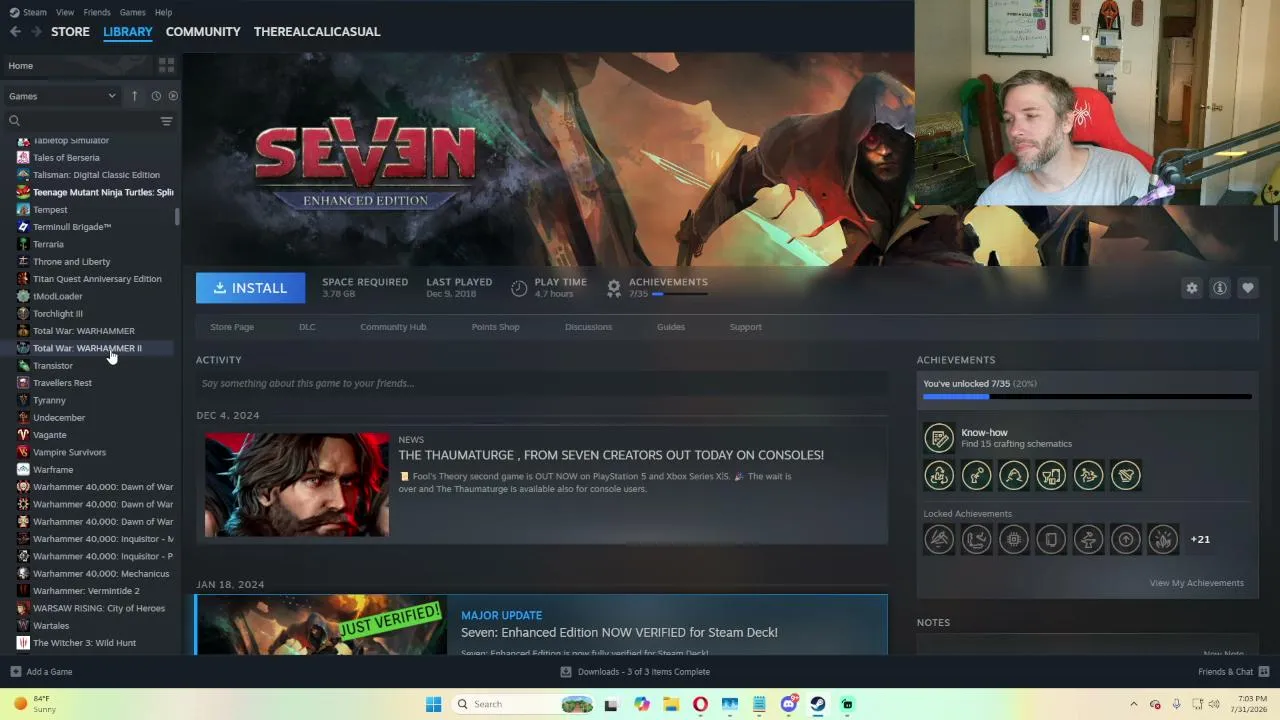Click the Windows taskbar Search box
This screenshot has height=720, width=1280.
coord(522,704)
